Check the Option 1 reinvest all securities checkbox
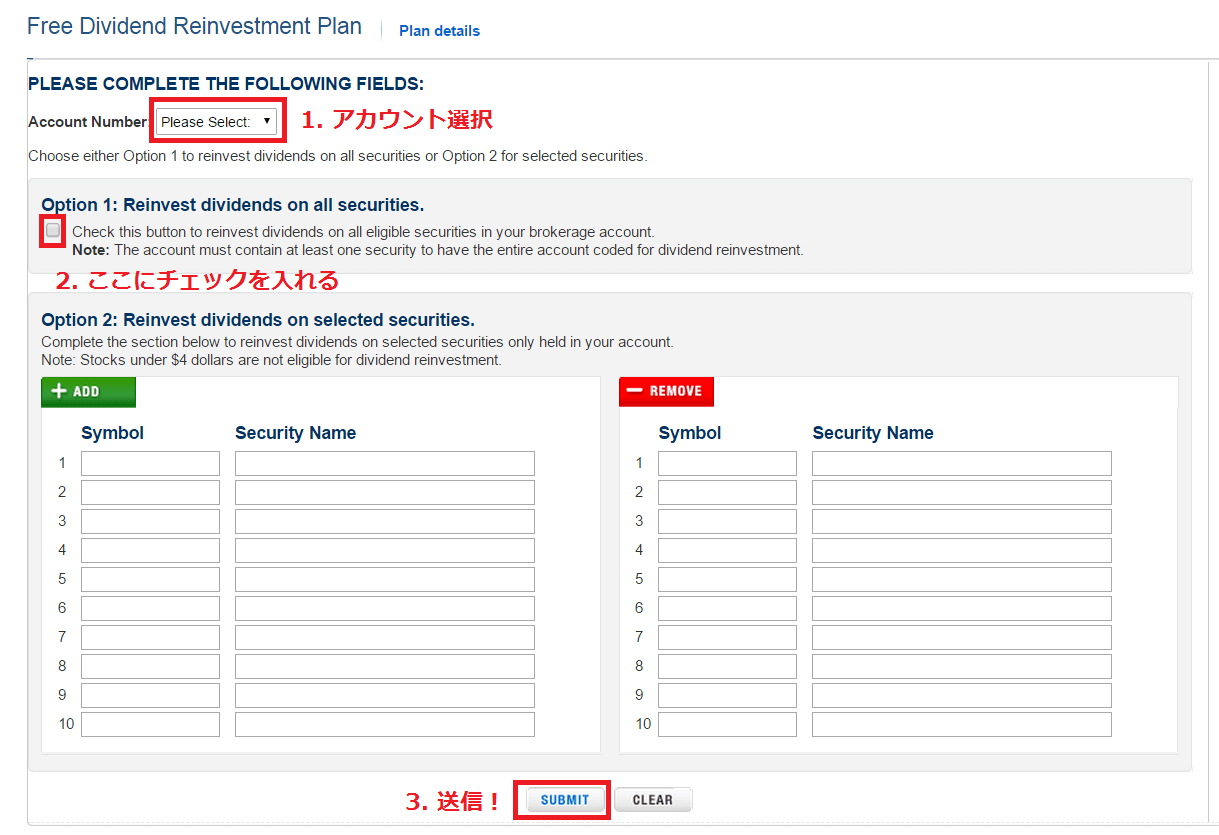1219x835 pixels. [x=53, y=231]
